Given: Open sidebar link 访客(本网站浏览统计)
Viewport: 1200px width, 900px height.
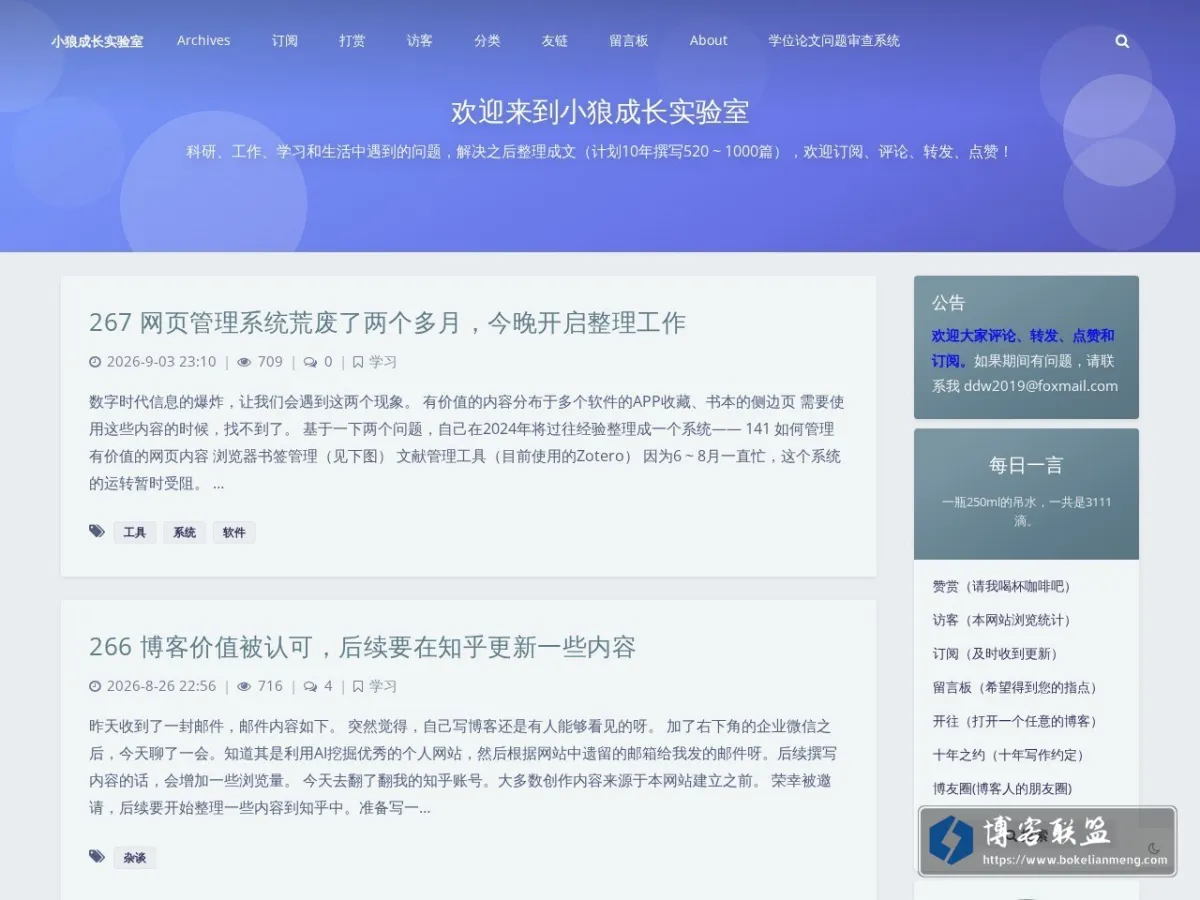Looking at the screenshot, I should (1002, 620).
